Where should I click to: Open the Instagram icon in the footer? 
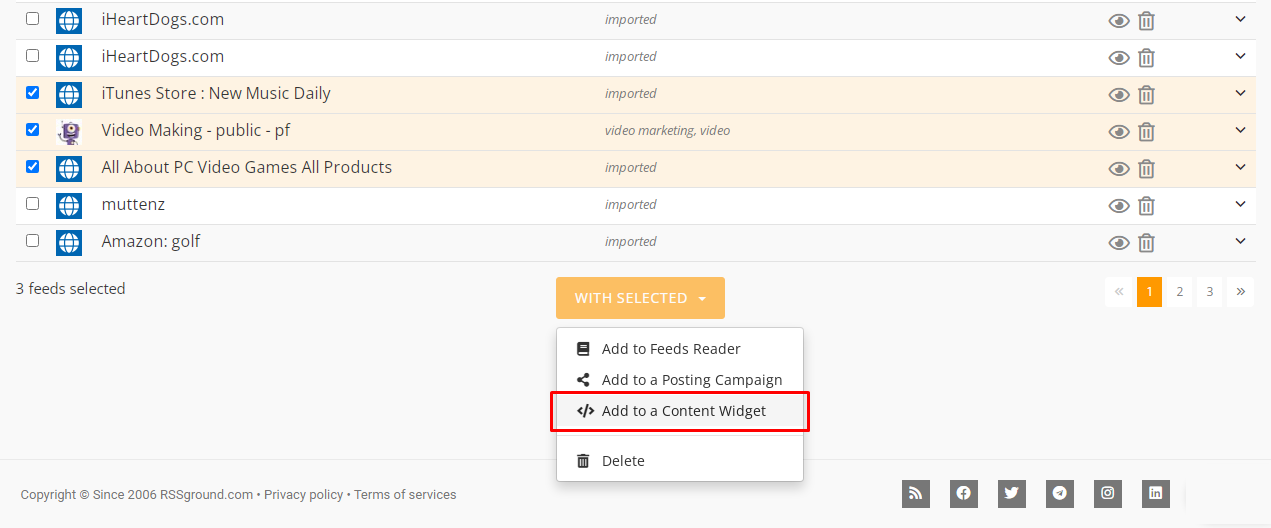1108,493
